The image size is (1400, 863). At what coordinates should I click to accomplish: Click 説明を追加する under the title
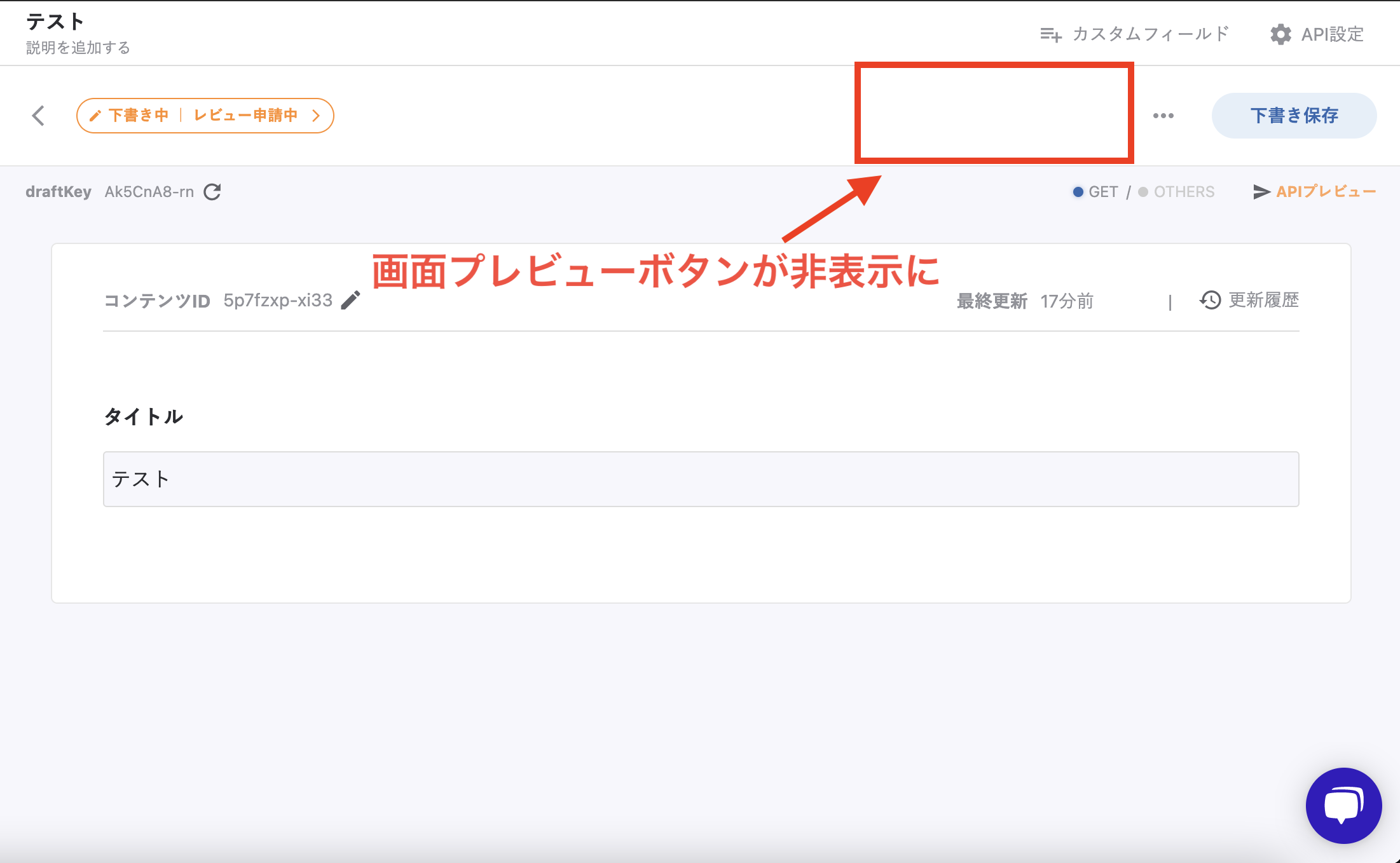[78, 48]
